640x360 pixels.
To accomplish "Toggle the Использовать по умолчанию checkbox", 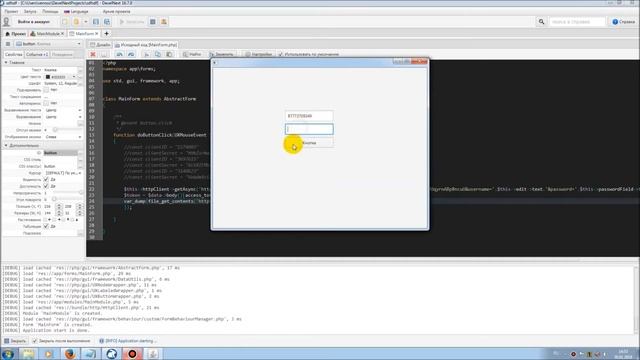I will point(280,54).
